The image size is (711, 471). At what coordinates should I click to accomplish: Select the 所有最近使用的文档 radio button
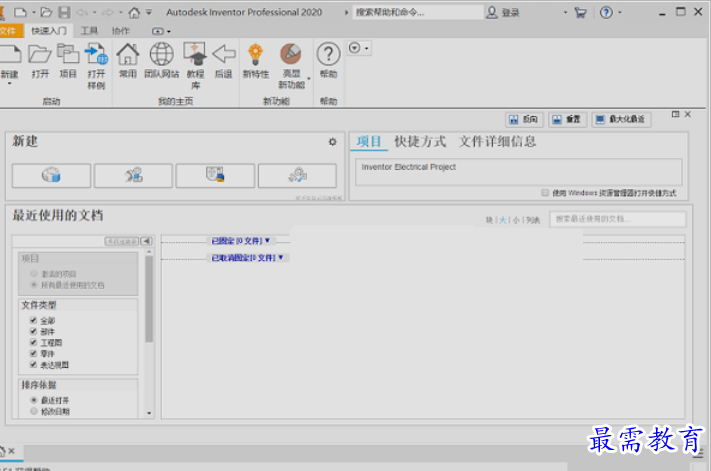pos(34,285)
